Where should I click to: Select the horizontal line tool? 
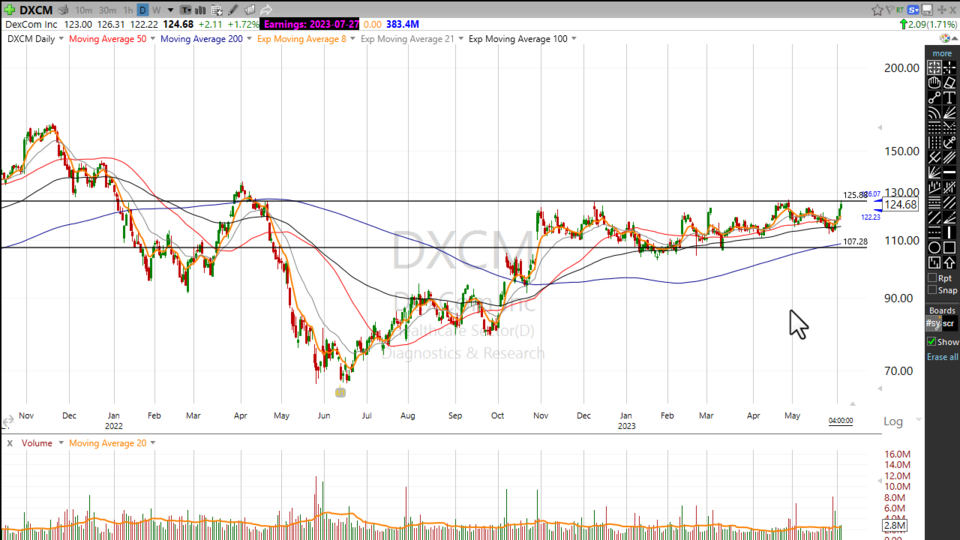949,173
